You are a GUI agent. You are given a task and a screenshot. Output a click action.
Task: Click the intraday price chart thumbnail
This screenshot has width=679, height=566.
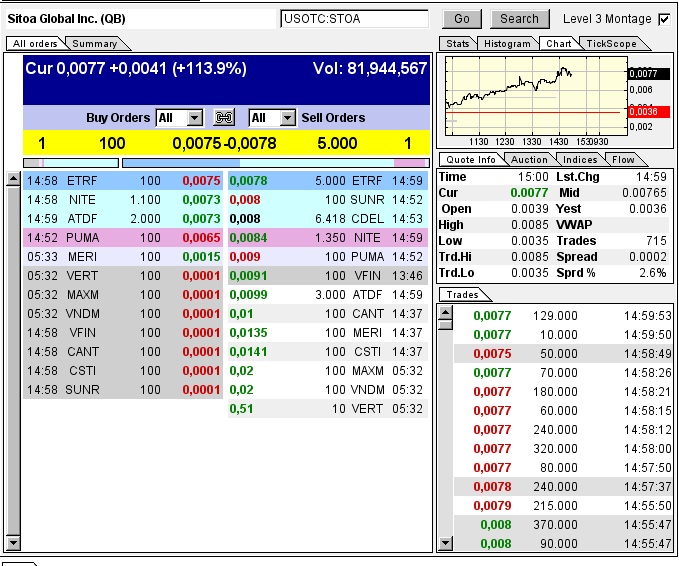tap(535, 100)
